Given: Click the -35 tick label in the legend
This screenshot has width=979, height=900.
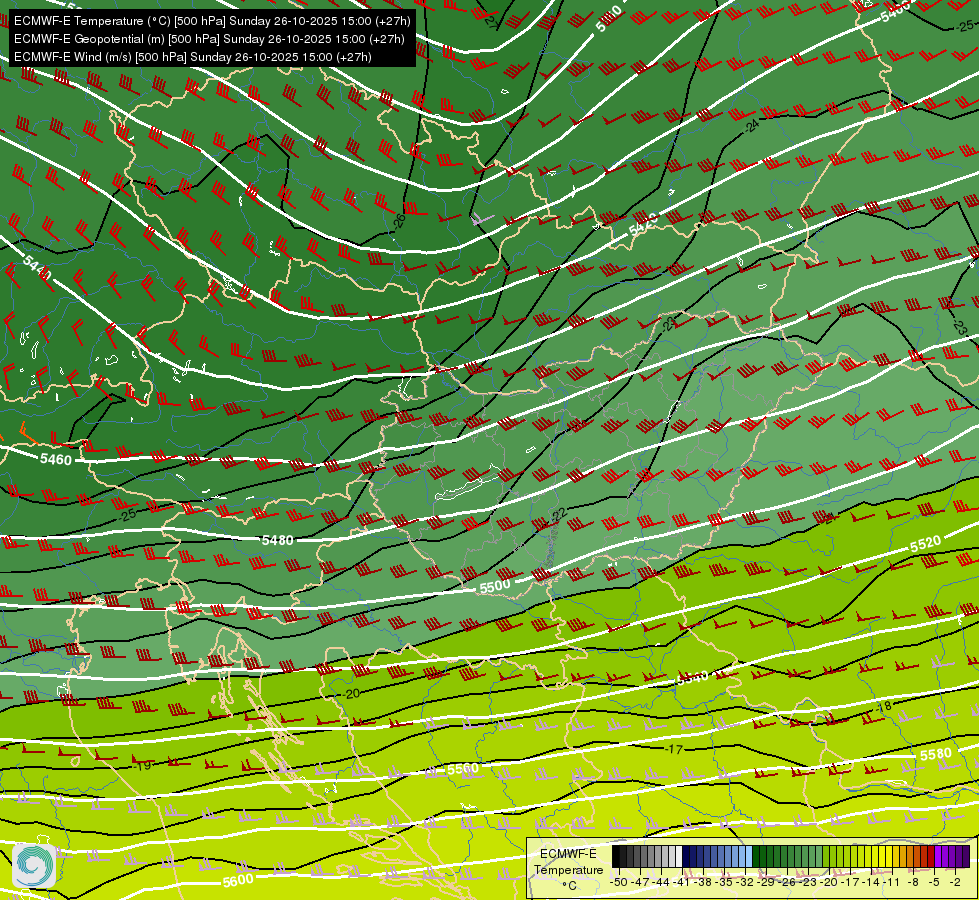Looking at the screenshot, I should pos(724,882).
